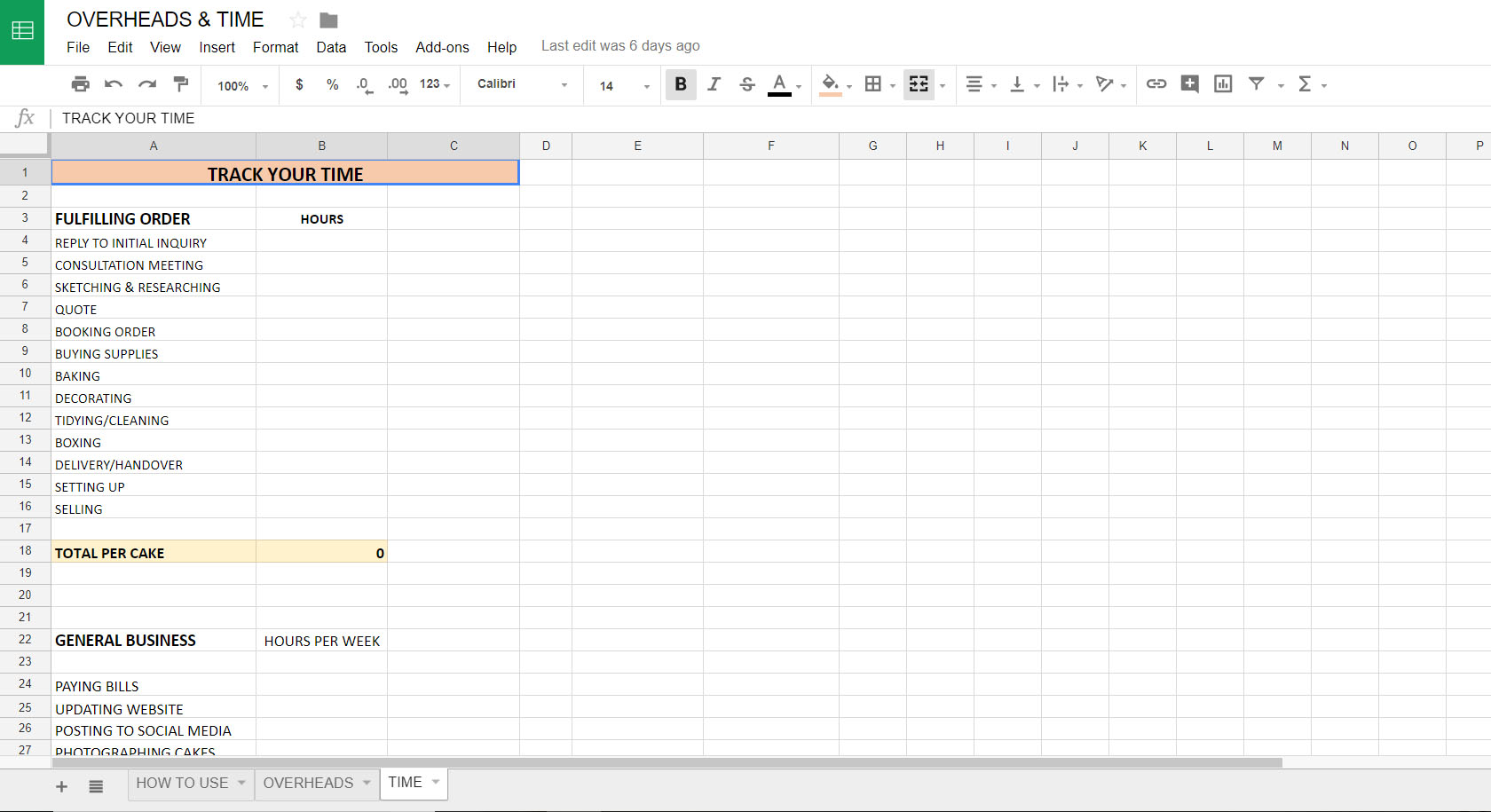
Task: Open the Google Sheets home icon
Action: point(22,31)
